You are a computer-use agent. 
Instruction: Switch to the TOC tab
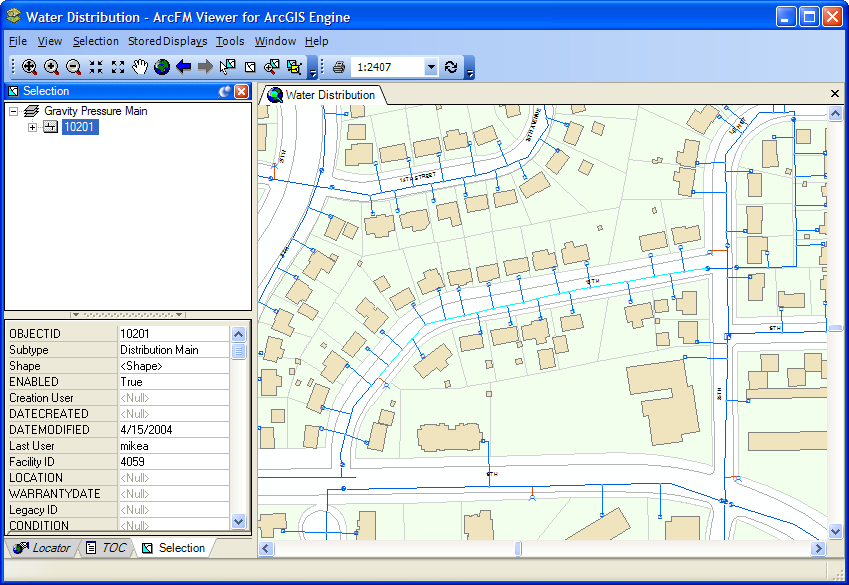(x=106, y=548)
